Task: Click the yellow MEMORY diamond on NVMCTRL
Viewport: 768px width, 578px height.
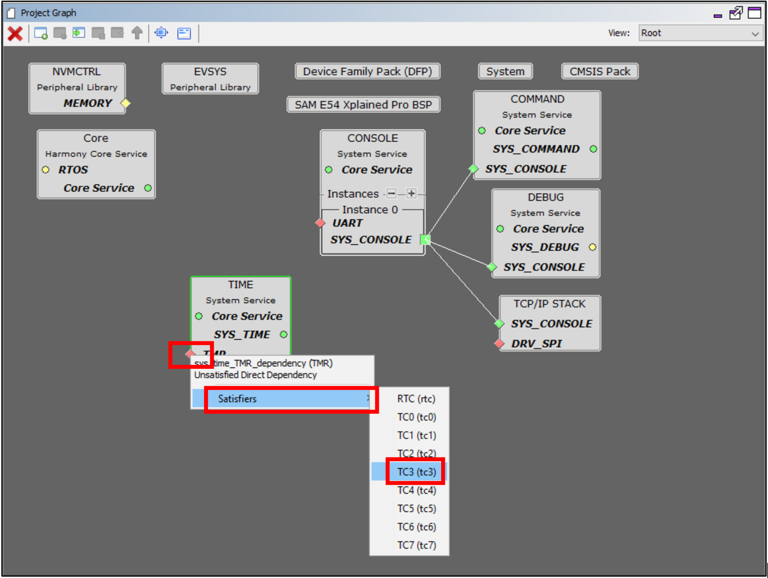Action: pyautogui.click(x=125, y=103)
